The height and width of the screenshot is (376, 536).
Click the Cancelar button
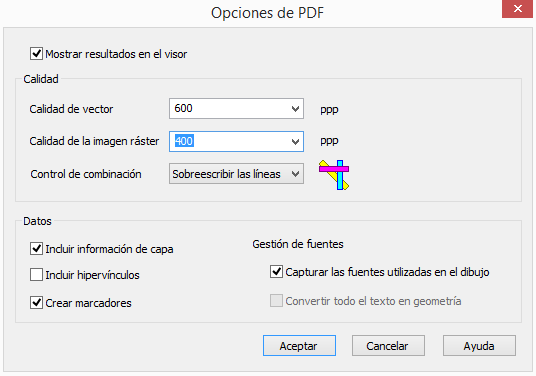388,346
